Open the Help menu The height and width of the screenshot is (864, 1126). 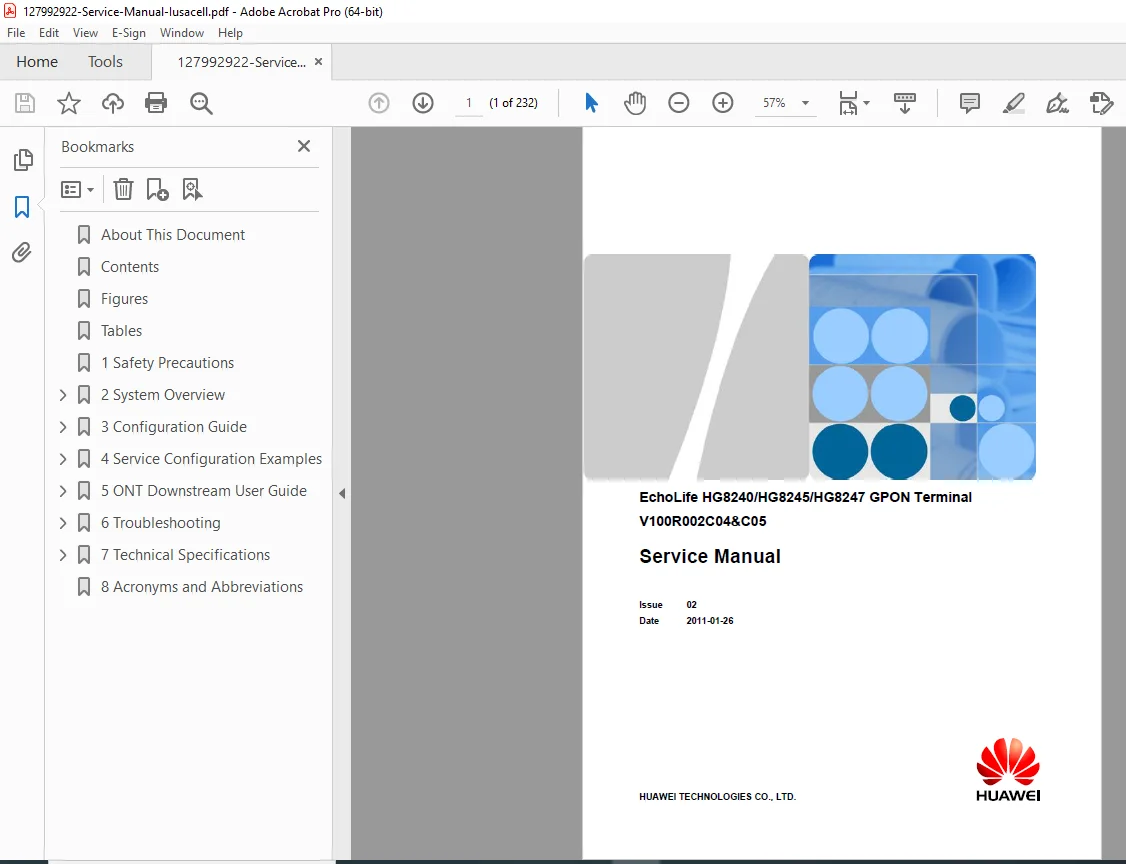point(231,33)
